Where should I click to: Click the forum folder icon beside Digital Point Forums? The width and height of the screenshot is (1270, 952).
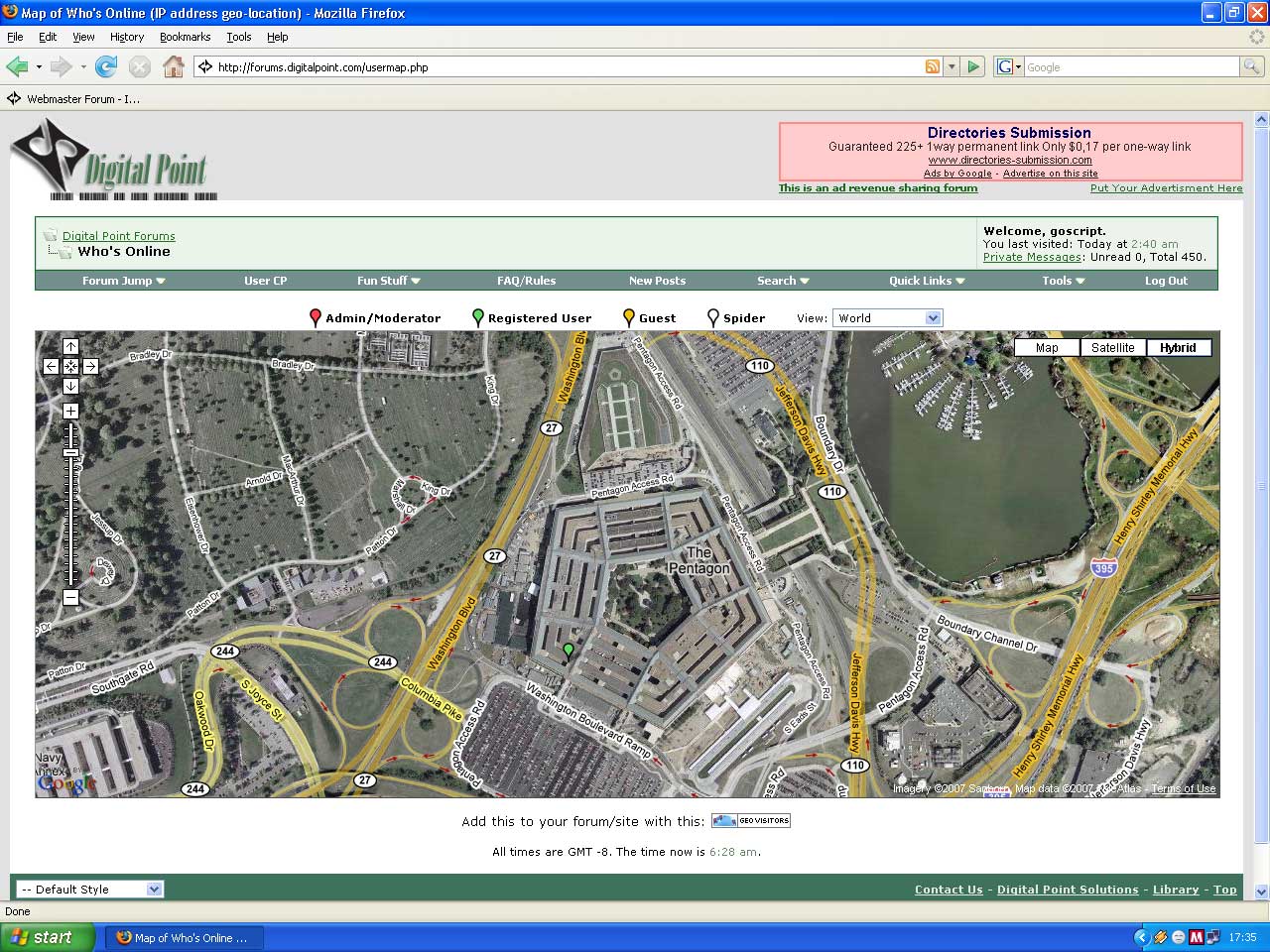[50, 235]
